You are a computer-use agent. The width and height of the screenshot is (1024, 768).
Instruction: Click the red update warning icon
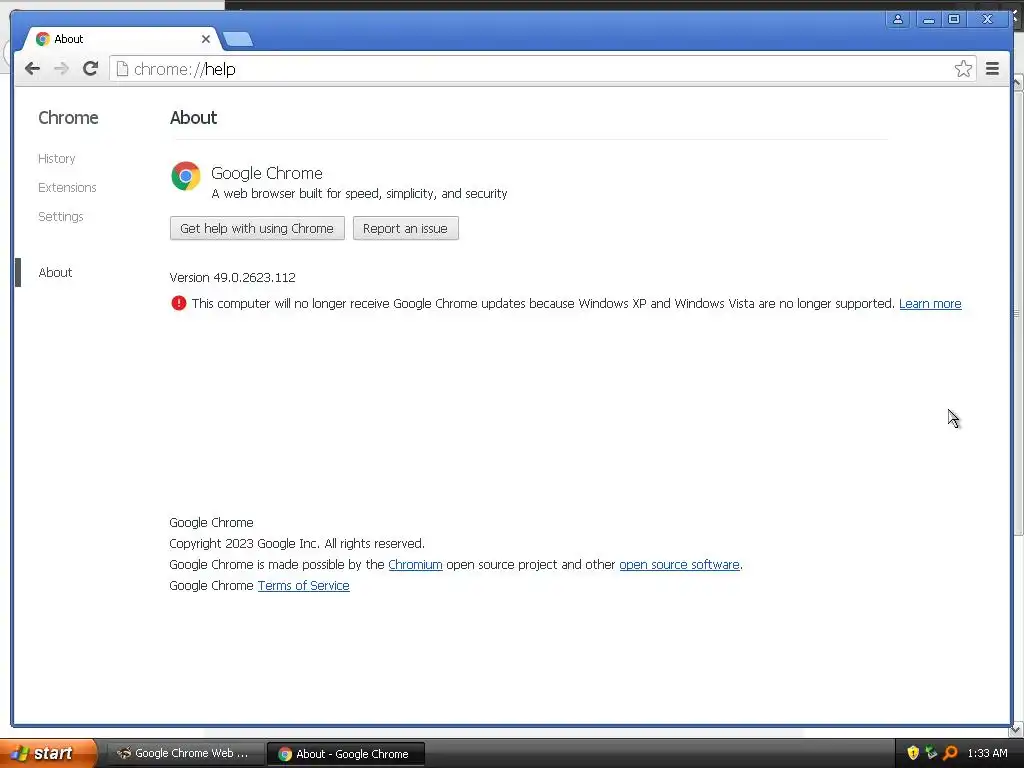tap(178, 303)
